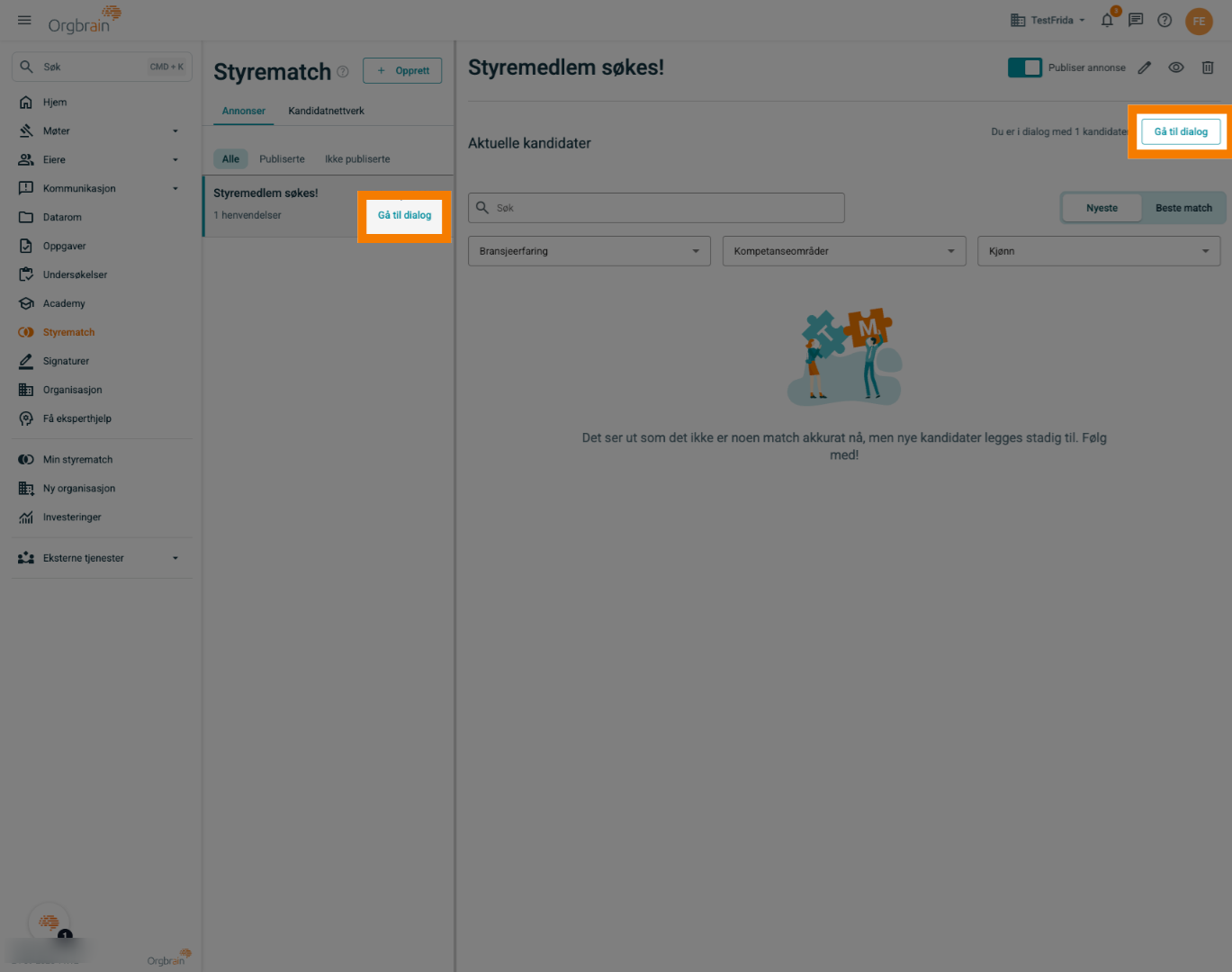
Task: Toggle the Publiser annonse switch
Action: [x=1025, y=67]
